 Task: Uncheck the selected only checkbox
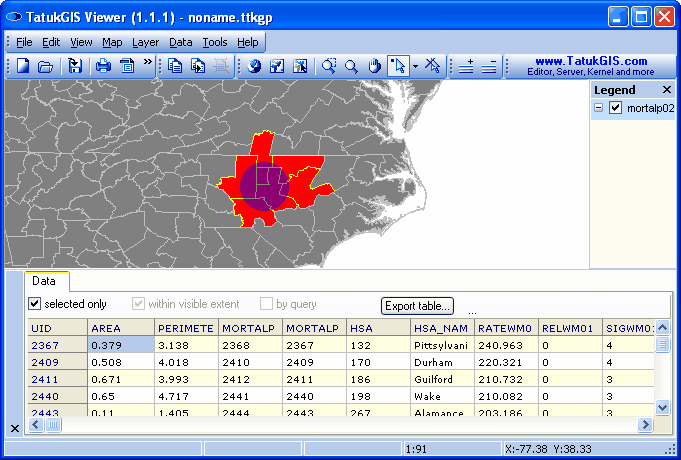[x=34, y=304]
